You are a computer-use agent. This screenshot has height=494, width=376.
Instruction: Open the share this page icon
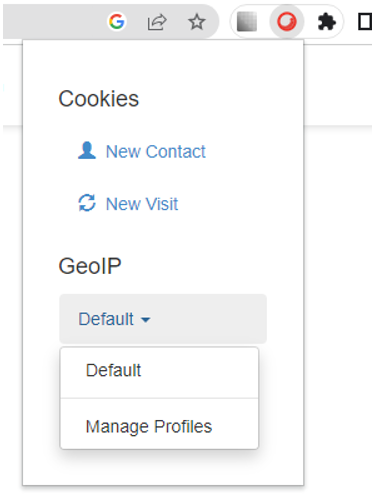pyautogui.click(x=157, y=22)
